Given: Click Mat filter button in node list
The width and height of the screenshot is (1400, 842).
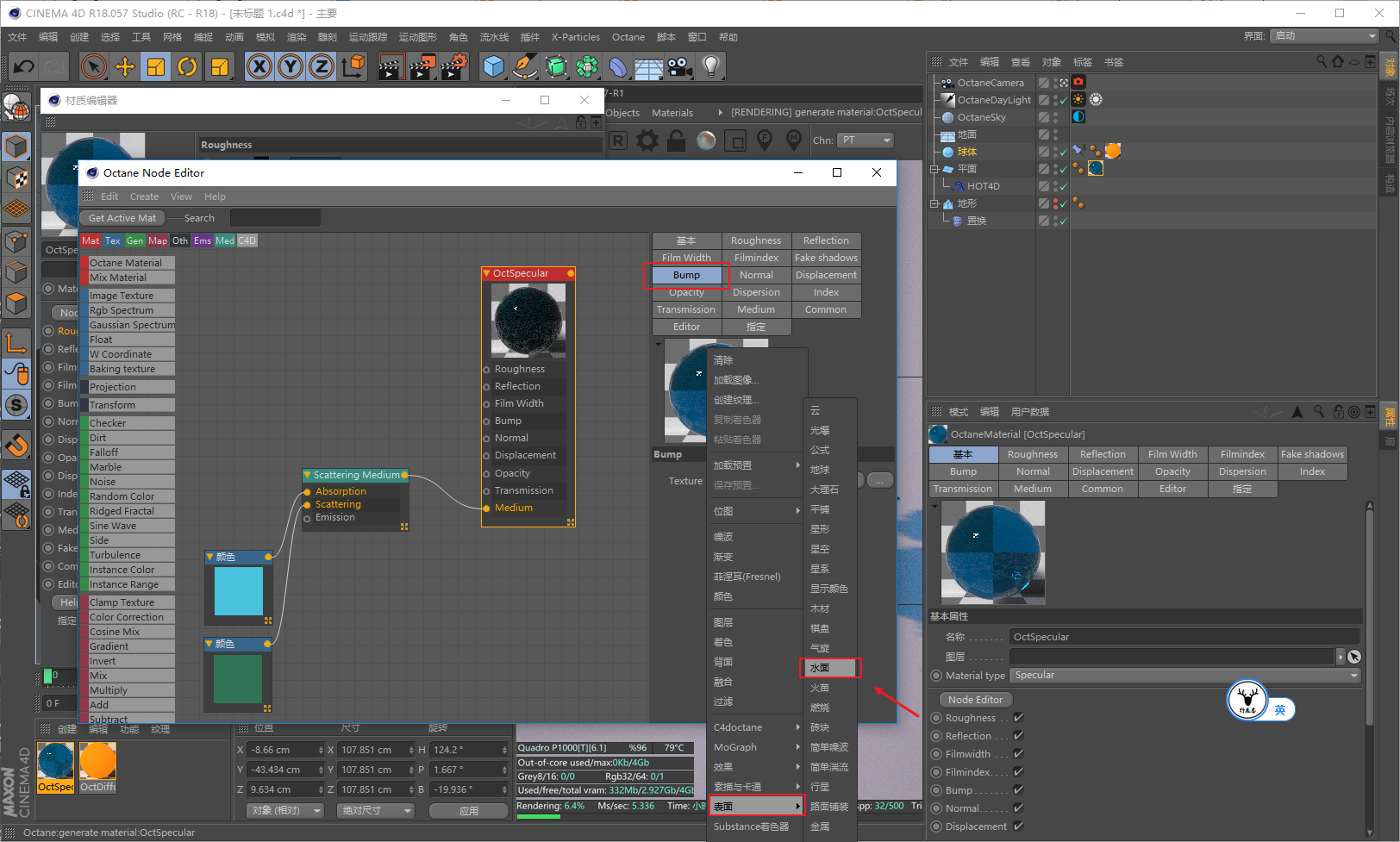Looking at the screenshot, I should [91, 240].
